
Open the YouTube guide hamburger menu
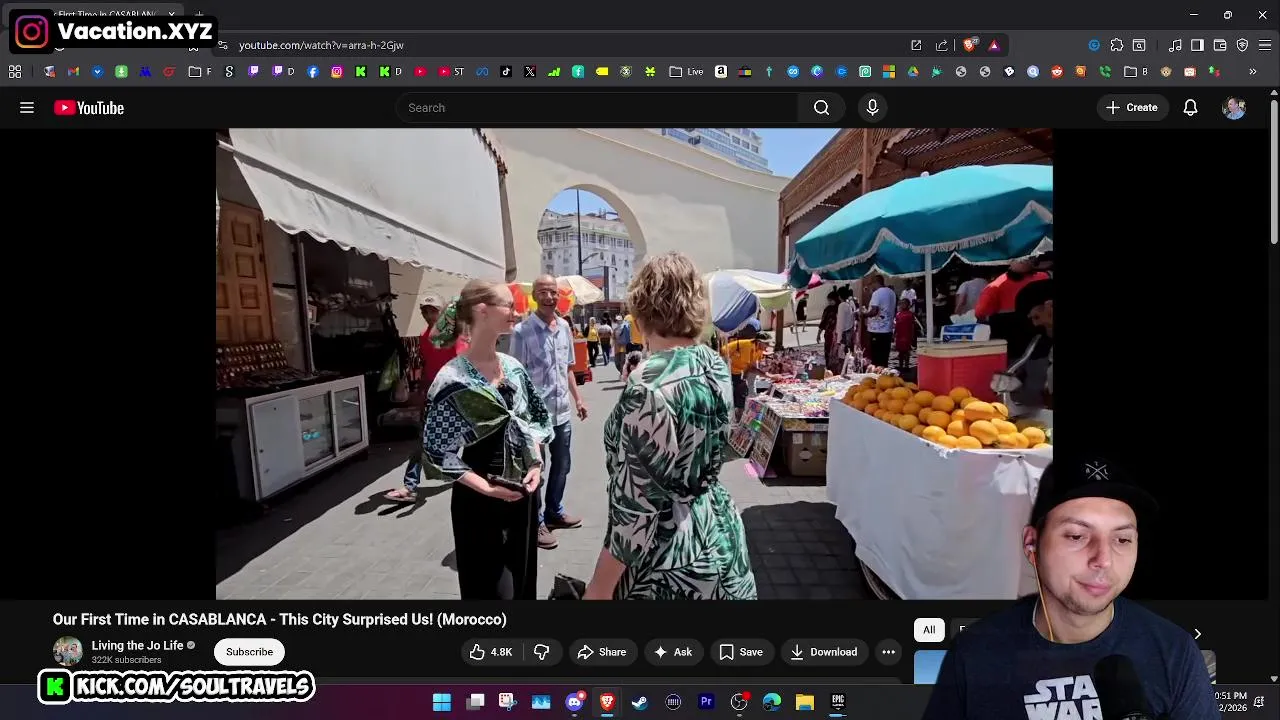(x=27, y=108)
